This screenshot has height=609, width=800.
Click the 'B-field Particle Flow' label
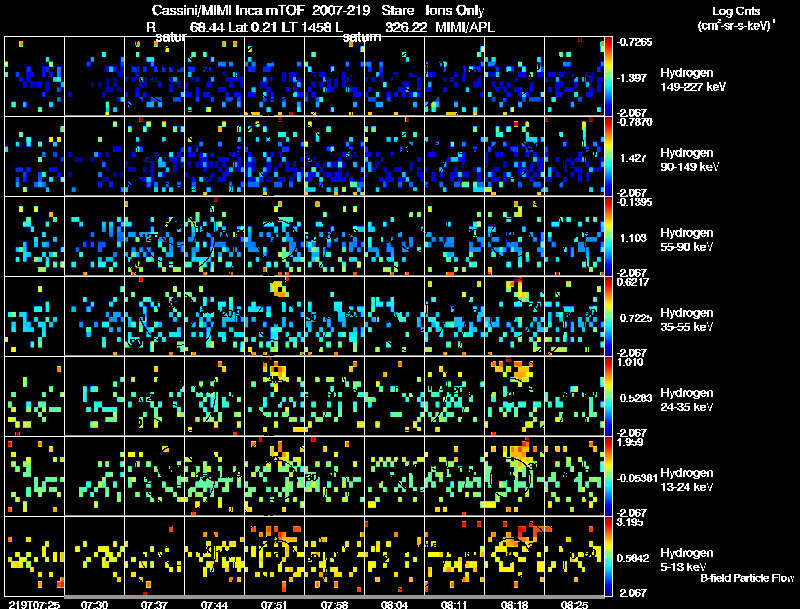coord(747,578)
